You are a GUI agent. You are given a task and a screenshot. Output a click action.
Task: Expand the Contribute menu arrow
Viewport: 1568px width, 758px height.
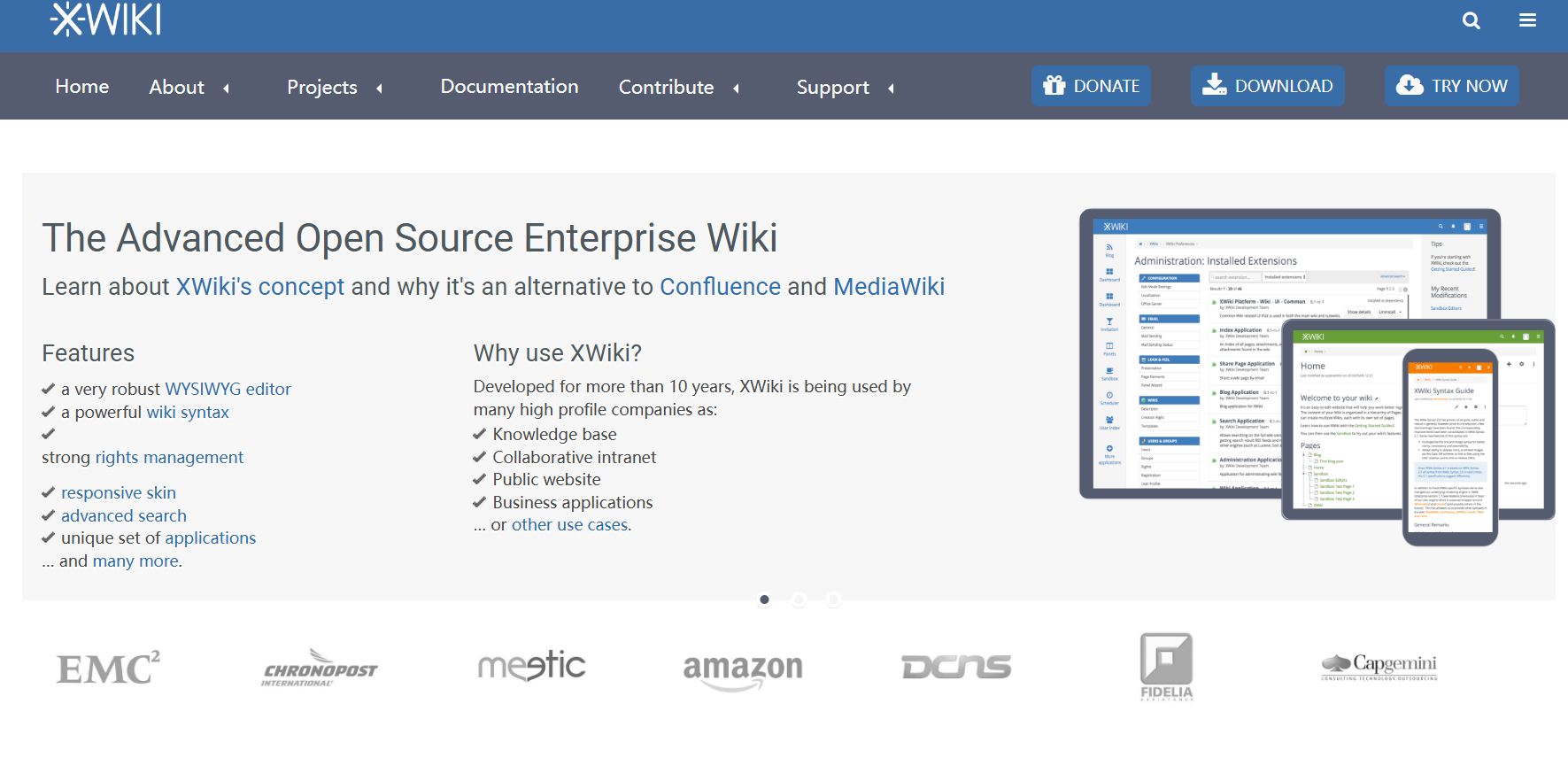tap(736, 88)
